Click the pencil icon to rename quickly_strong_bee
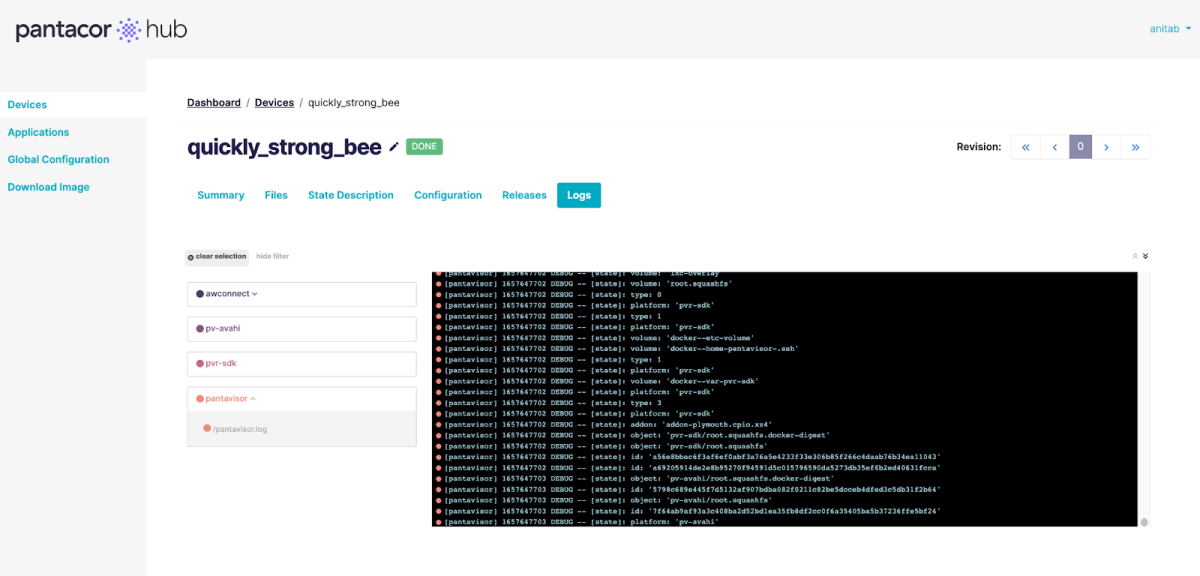The width and height of the screenshot is (1200, 576). [x=393, y=146]
